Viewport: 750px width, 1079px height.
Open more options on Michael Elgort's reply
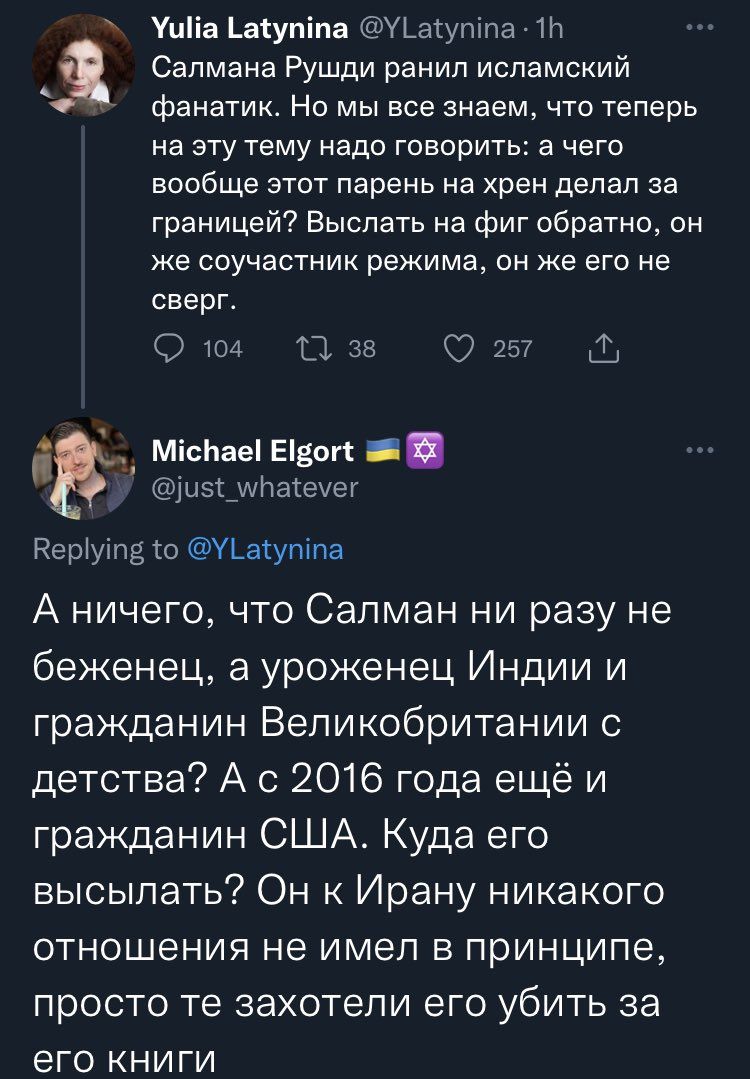click(701, 452)
